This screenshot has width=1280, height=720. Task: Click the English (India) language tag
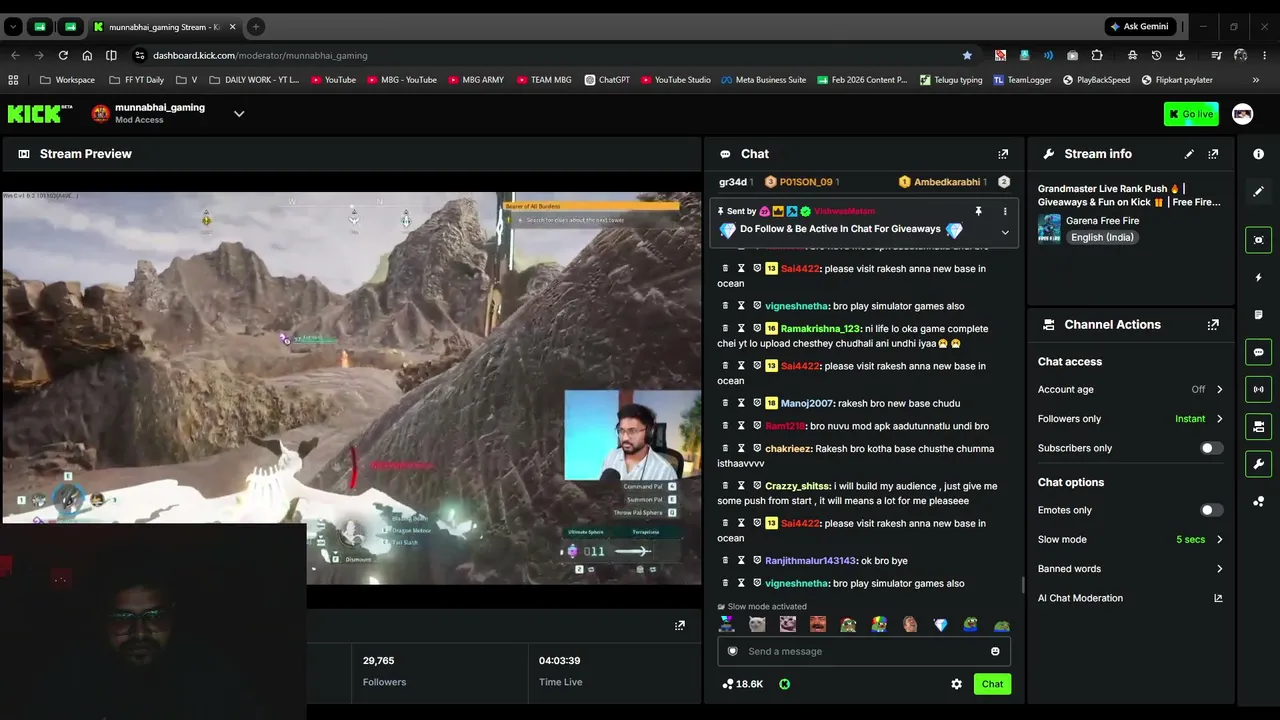[1102, 238]
